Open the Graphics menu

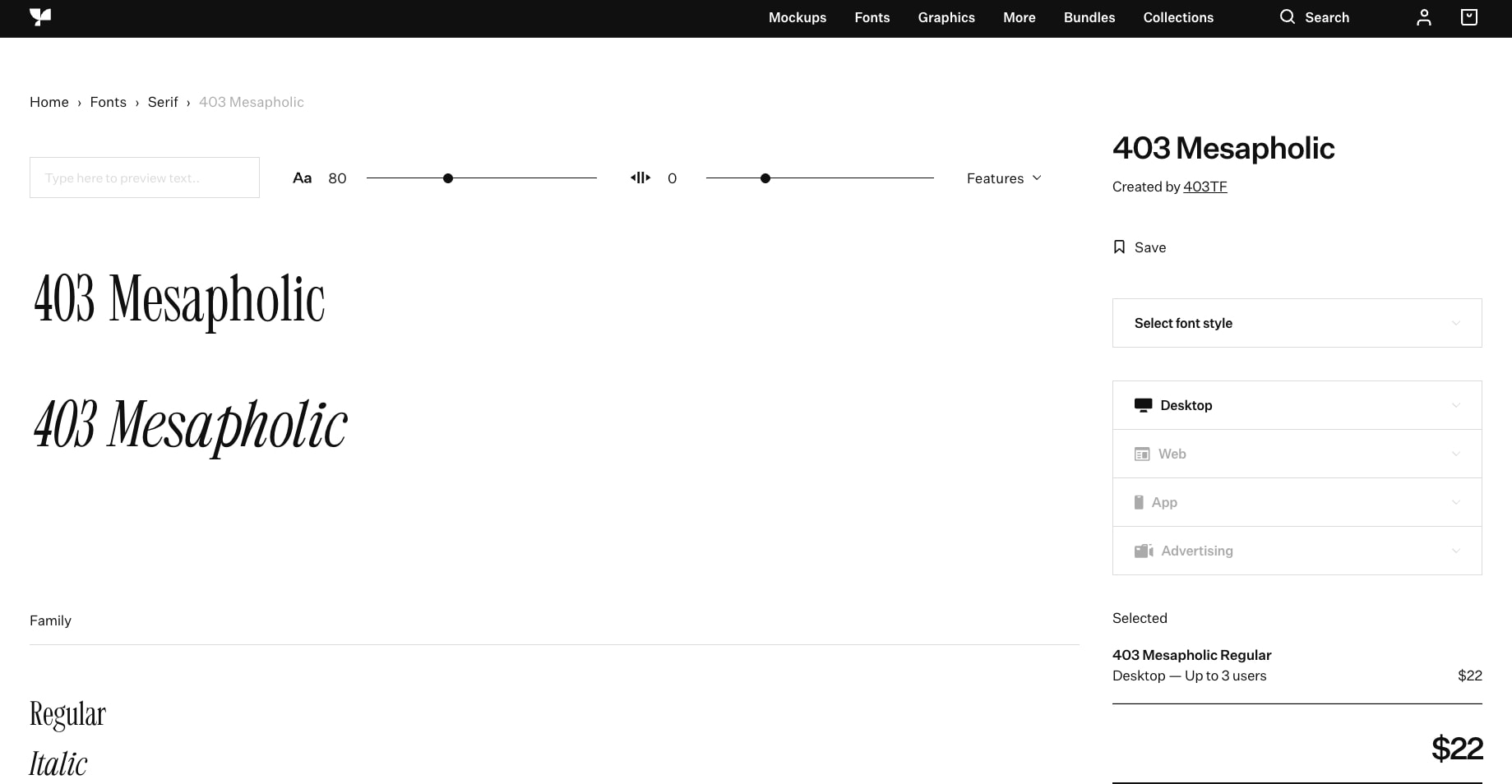click(946, 17)
